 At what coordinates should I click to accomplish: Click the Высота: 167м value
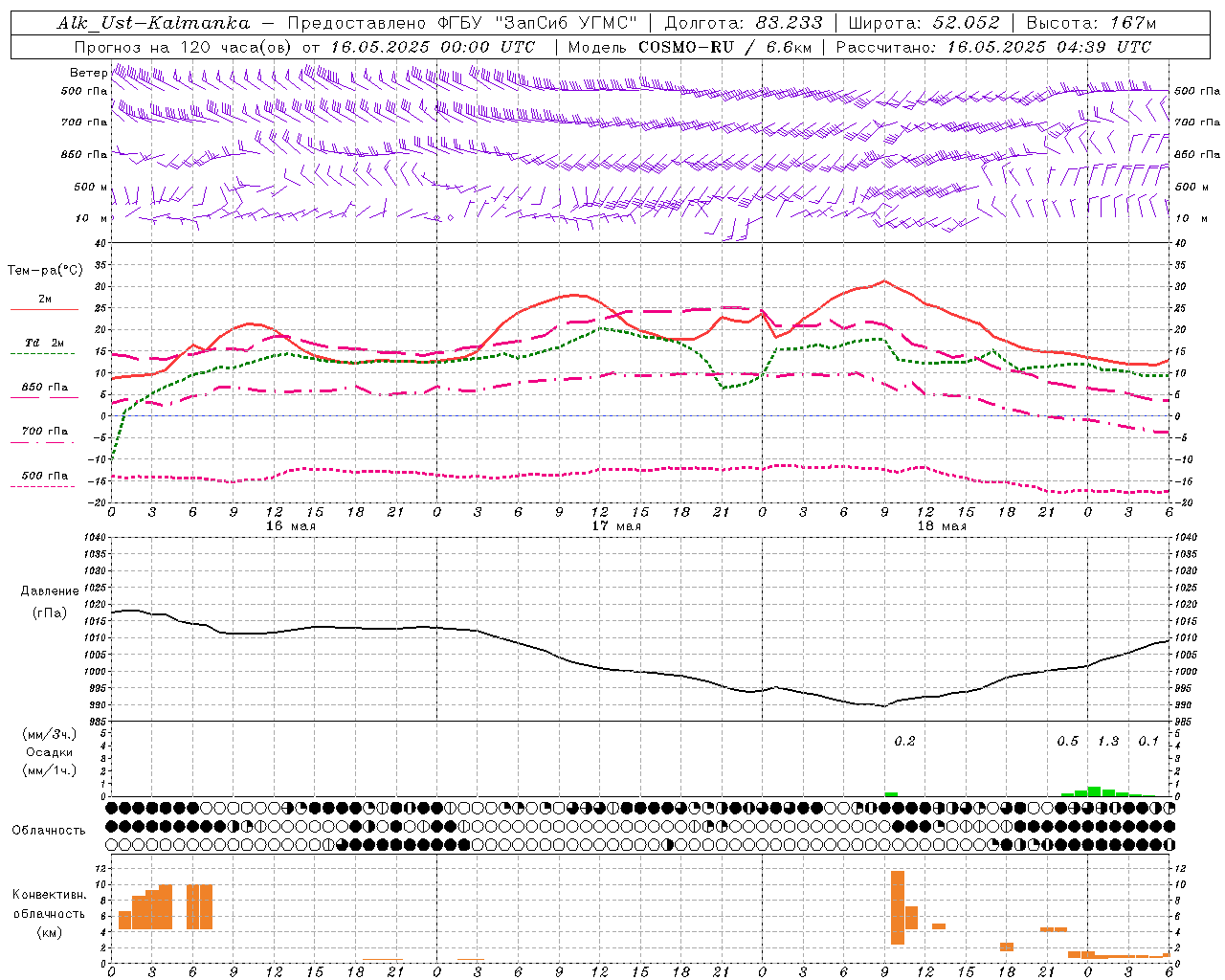1091,23
